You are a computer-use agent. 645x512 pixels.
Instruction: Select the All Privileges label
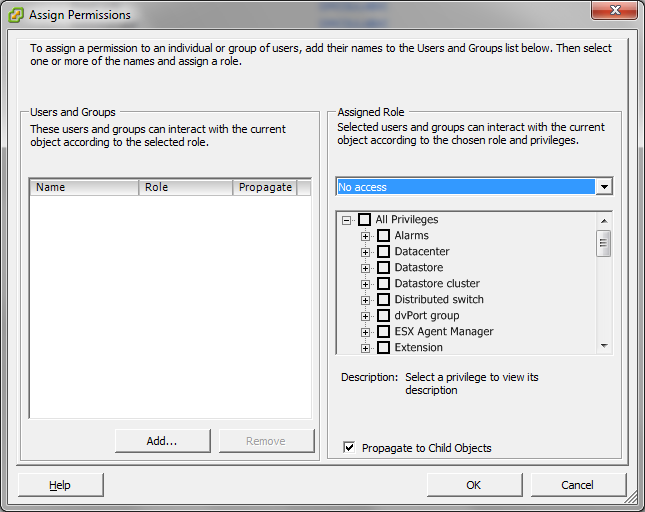click(406, 220)
